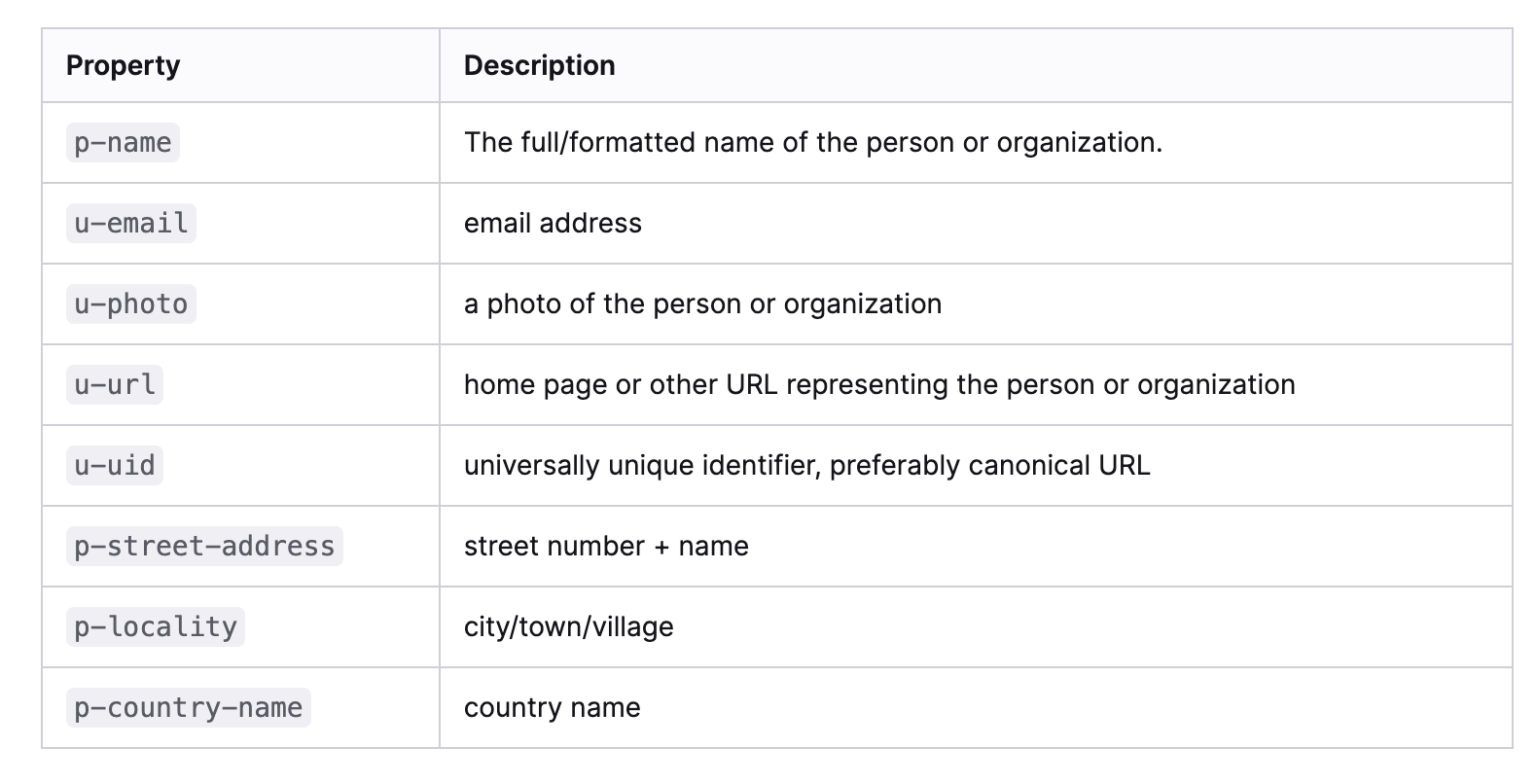The width and height of the screenshot is (1537, 784).
Task: Click the p-name property code
Action: pos(123,142)
